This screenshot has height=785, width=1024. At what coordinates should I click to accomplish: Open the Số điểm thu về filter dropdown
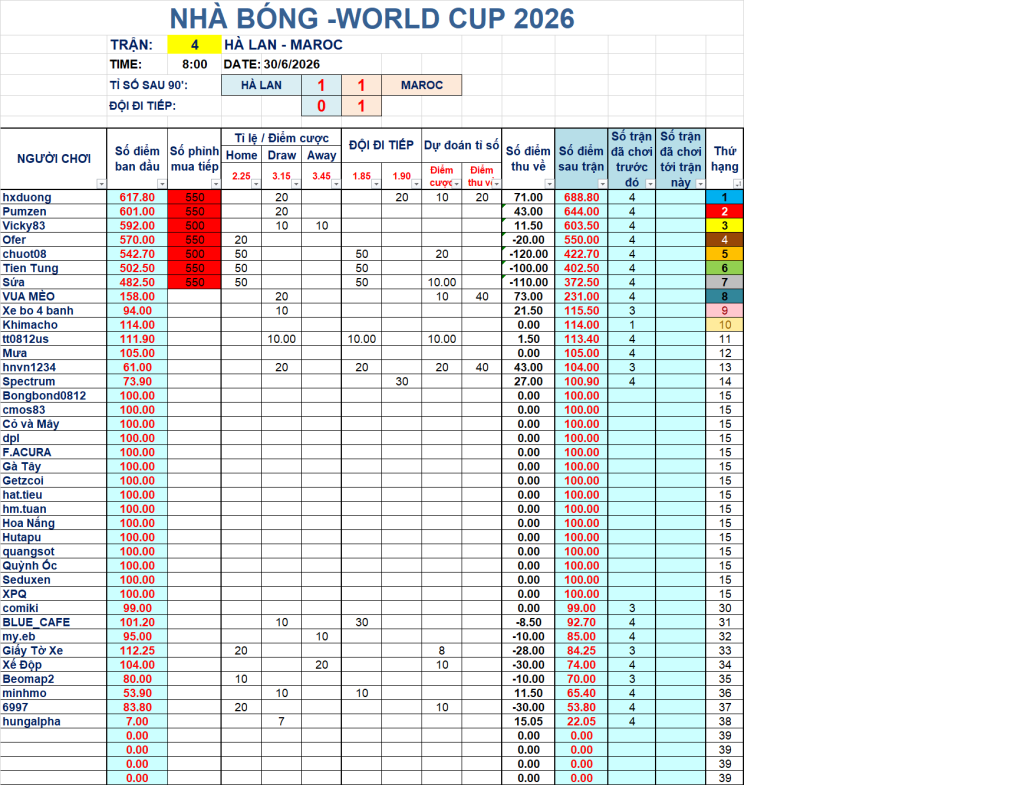click(x=549, y=184)
